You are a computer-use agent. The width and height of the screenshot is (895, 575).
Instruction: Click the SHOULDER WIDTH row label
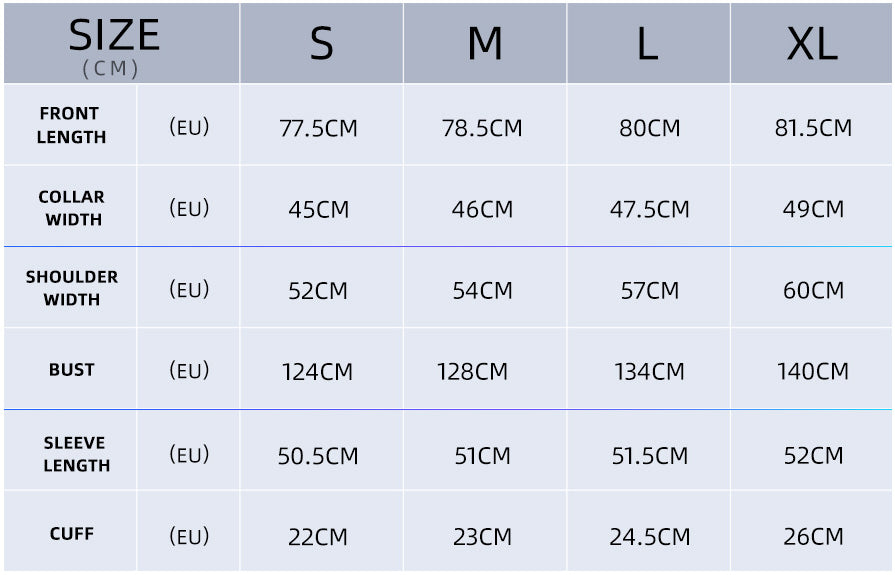coord(71,288)
